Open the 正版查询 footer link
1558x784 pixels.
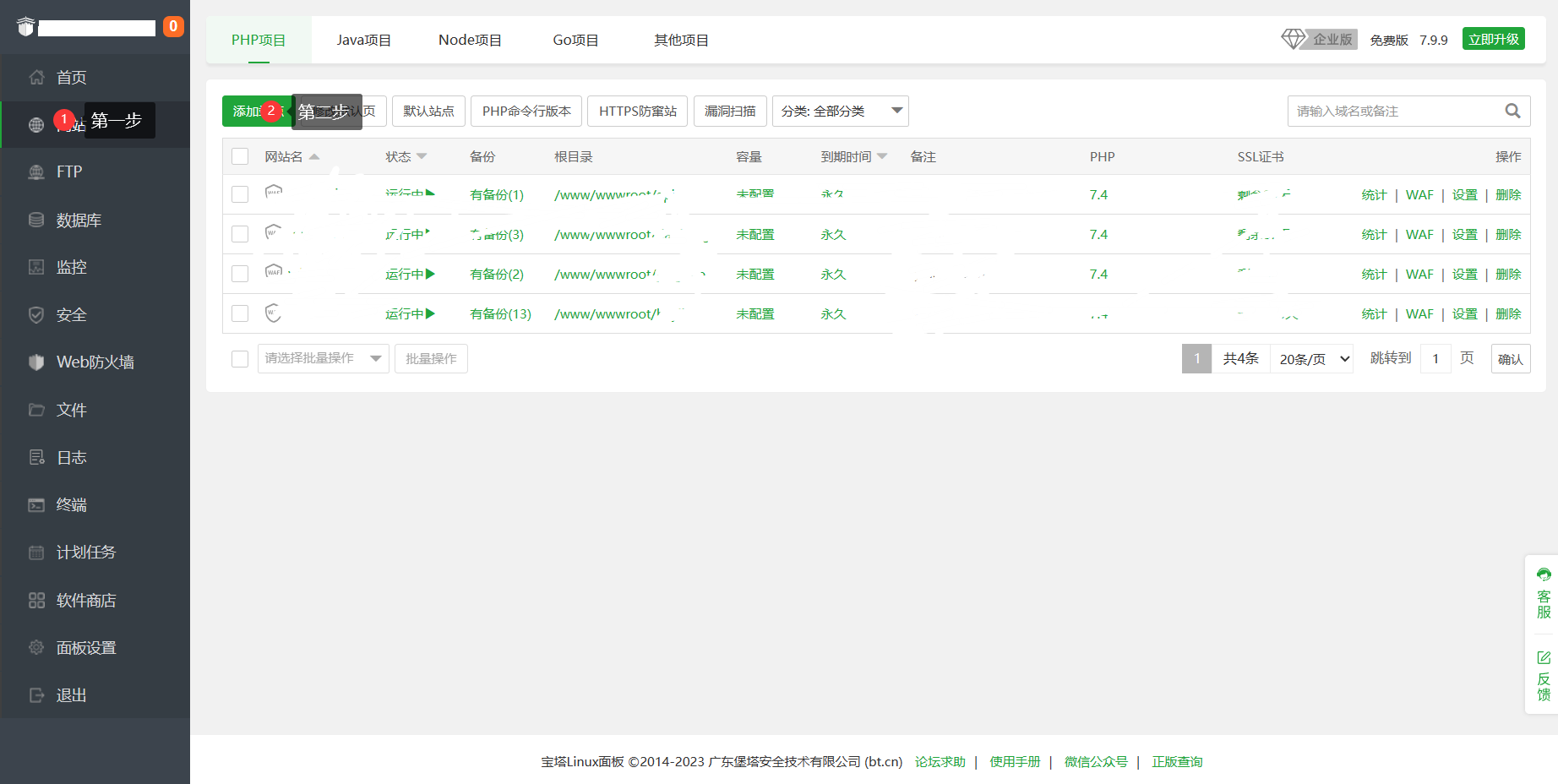point(1177,761)
